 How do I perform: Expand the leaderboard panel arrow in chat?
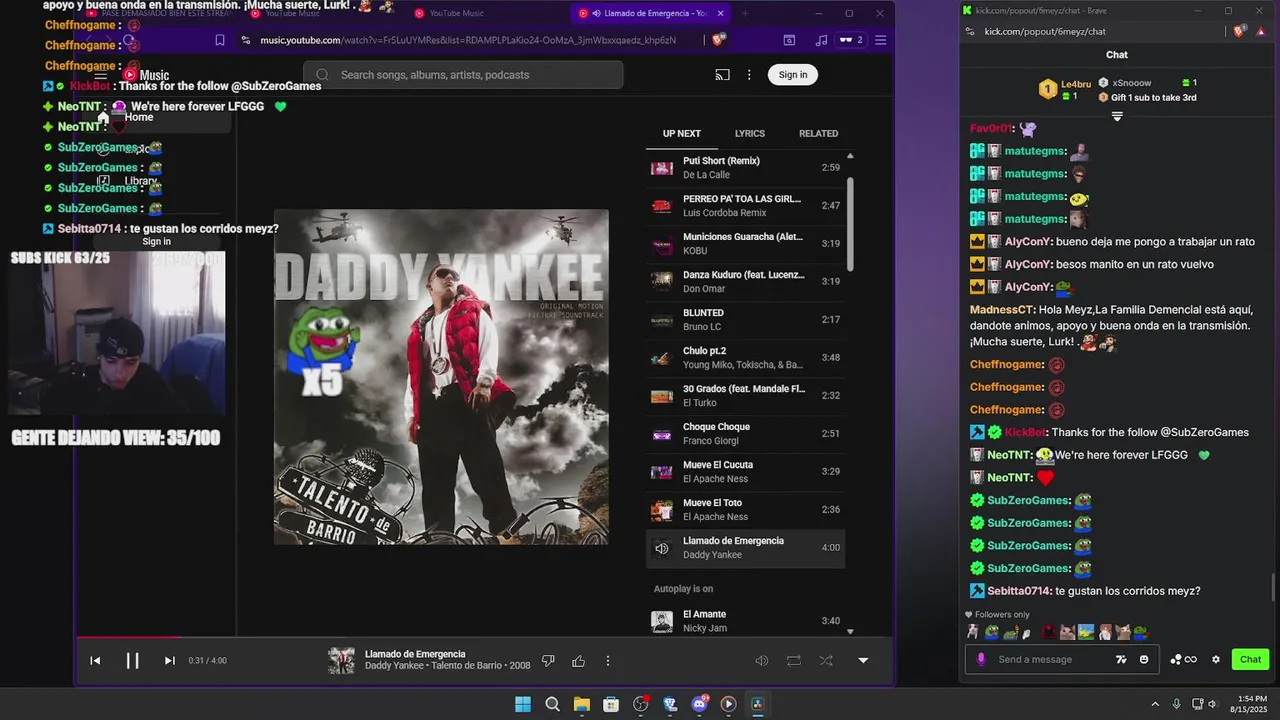(x=1117, y=116)
